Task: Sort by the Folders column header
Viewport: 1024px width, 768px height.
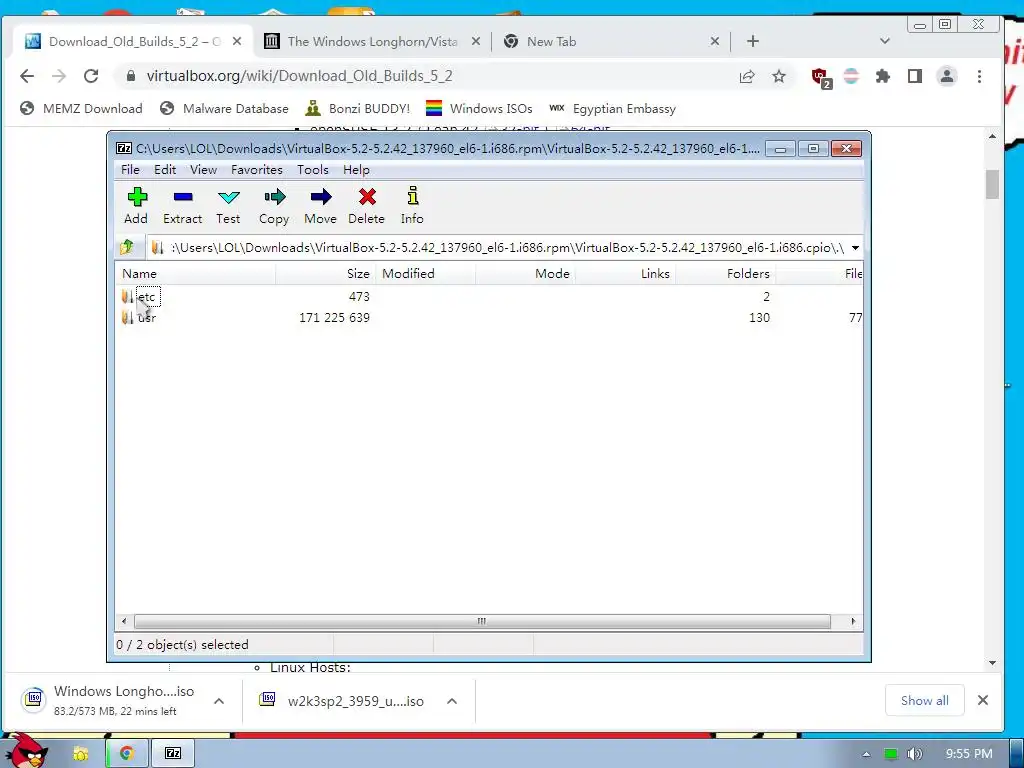Action: pyautogui.click(x=725, y=274)
